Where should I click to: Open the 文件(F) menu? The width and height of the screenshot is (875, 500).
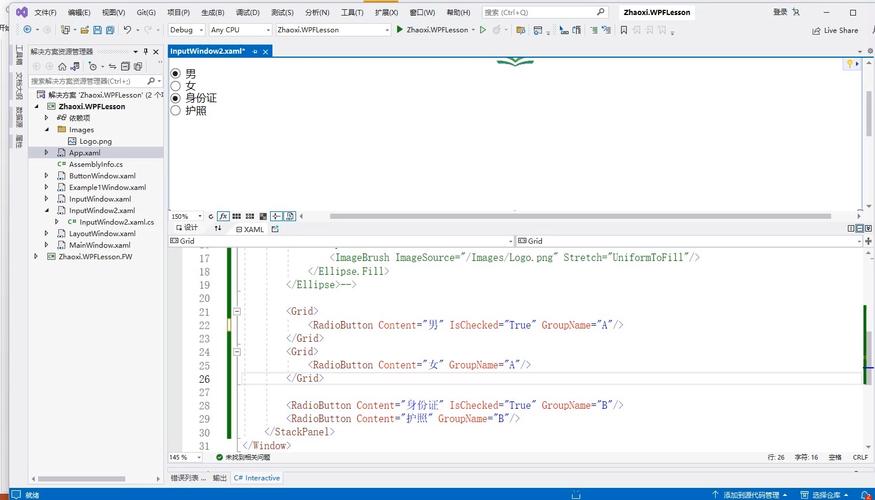click(x=45, y=12)
